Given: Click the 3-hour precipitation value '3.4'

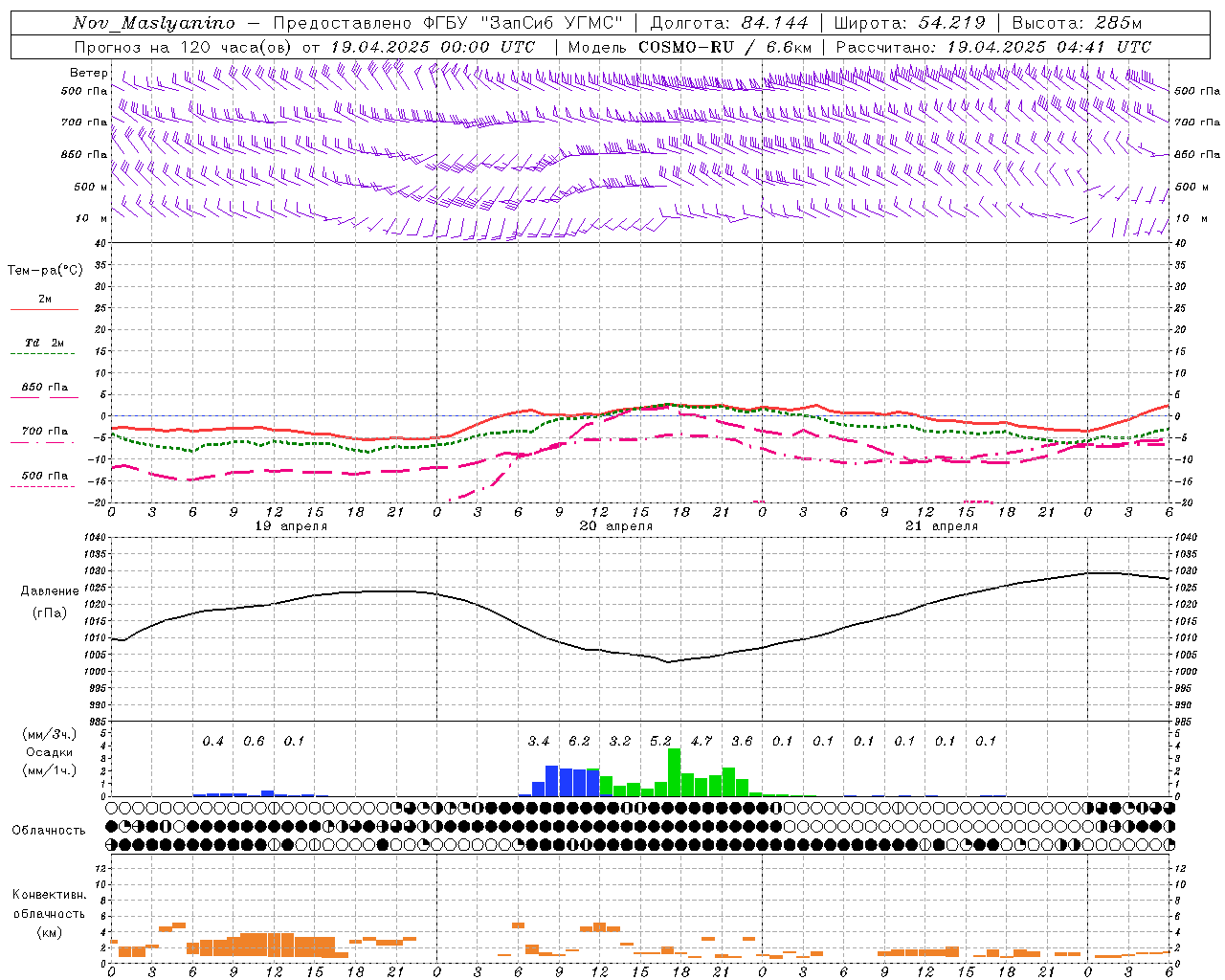Looking at the screenshot, I should (x=539, y=742).
